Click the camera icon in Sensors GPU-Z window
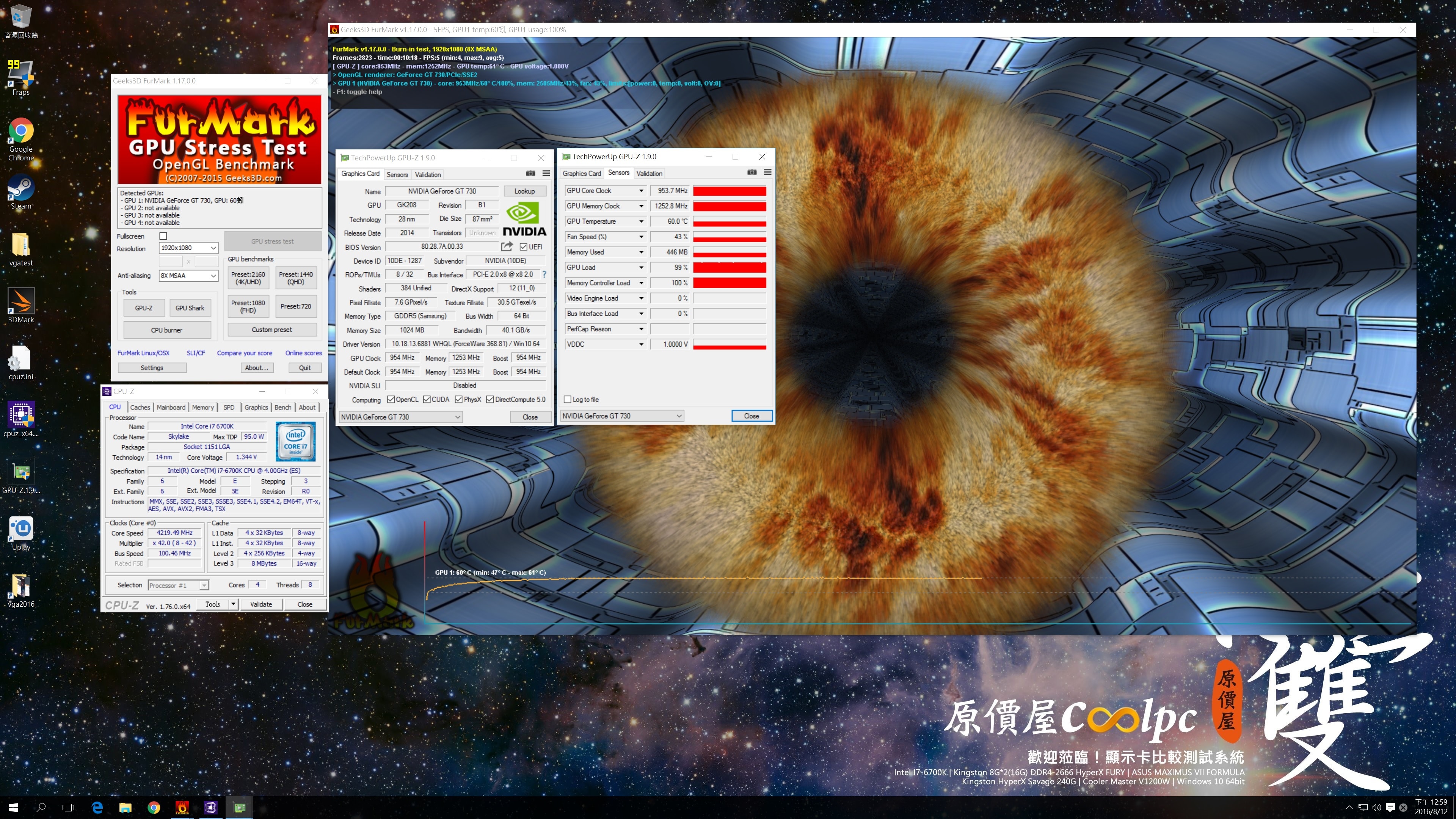1456x819 pixels. (752, 173)
